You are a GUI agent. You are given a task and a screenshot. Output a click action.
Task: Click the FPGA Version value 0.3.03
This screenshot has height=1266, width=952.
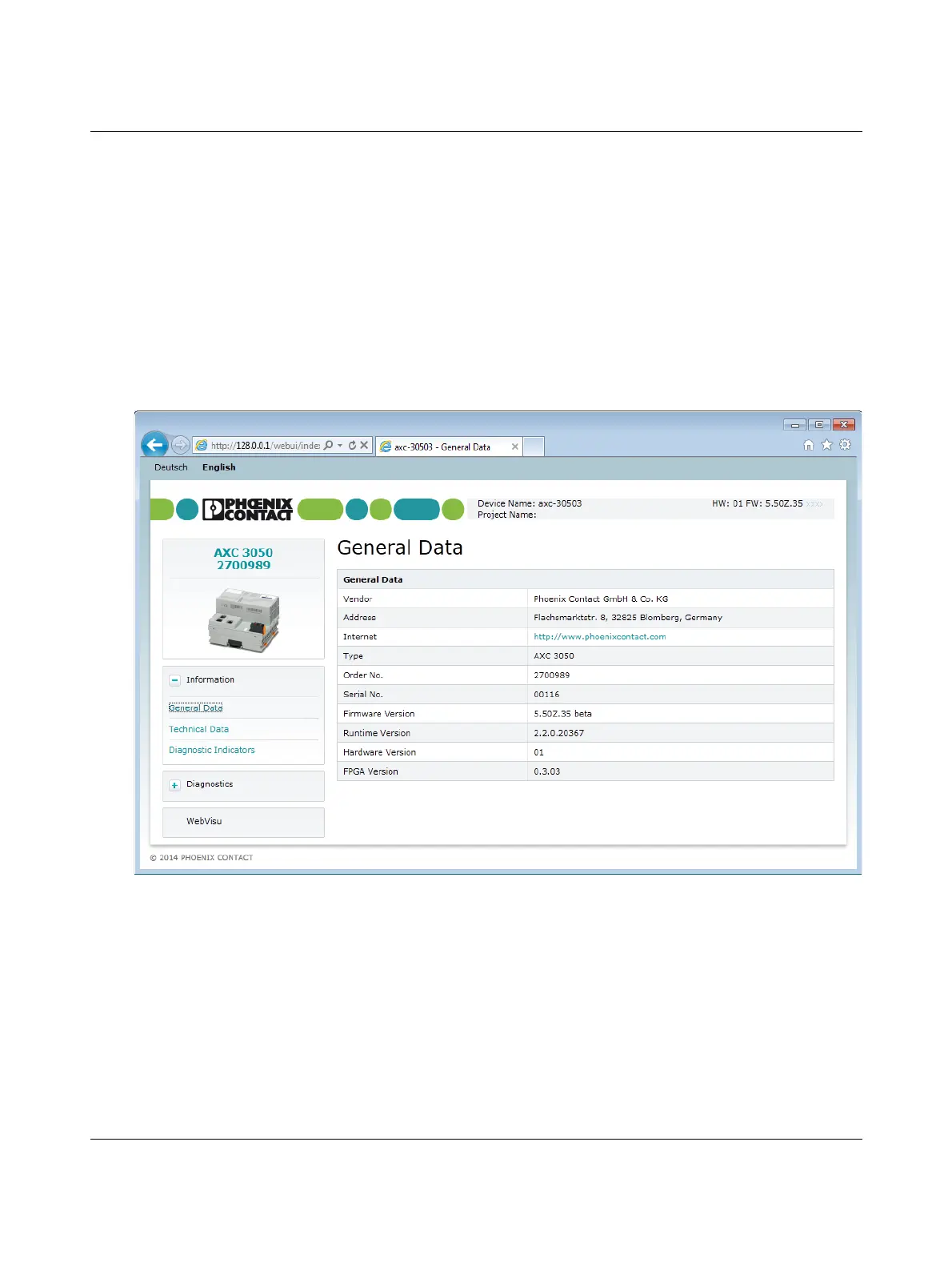pos(547,771)
